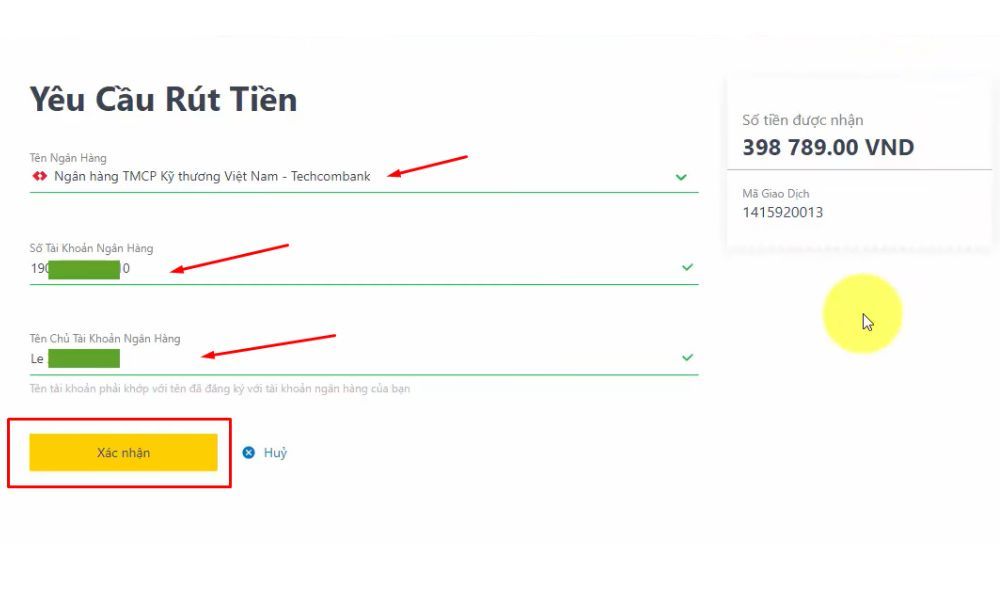The width and height of the screenshot is (1000, 600).
Task: Click the Techcombank red logo icon
Action: tap(40, 176)
